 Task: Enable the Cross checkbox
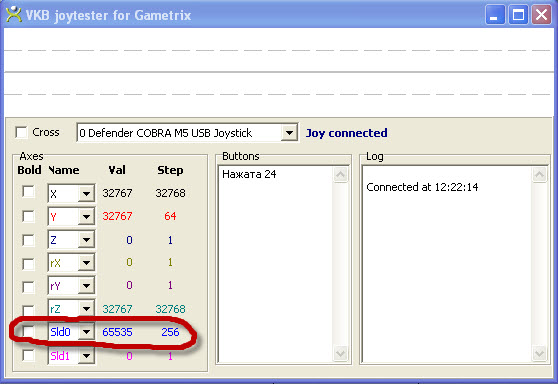(21, 132)
